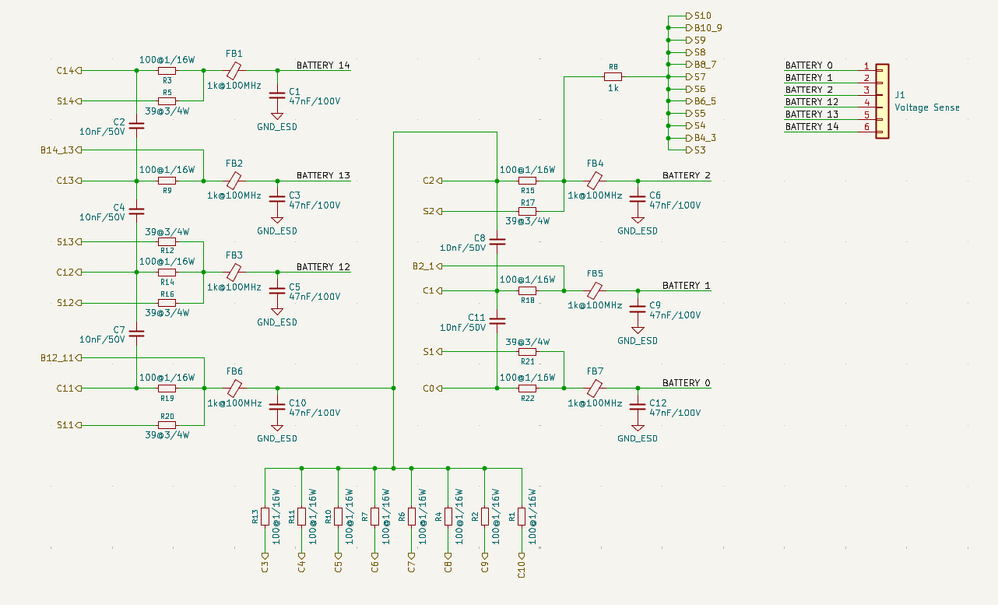Select ferrite bead FB3 symbol

(x=234, y=272)
